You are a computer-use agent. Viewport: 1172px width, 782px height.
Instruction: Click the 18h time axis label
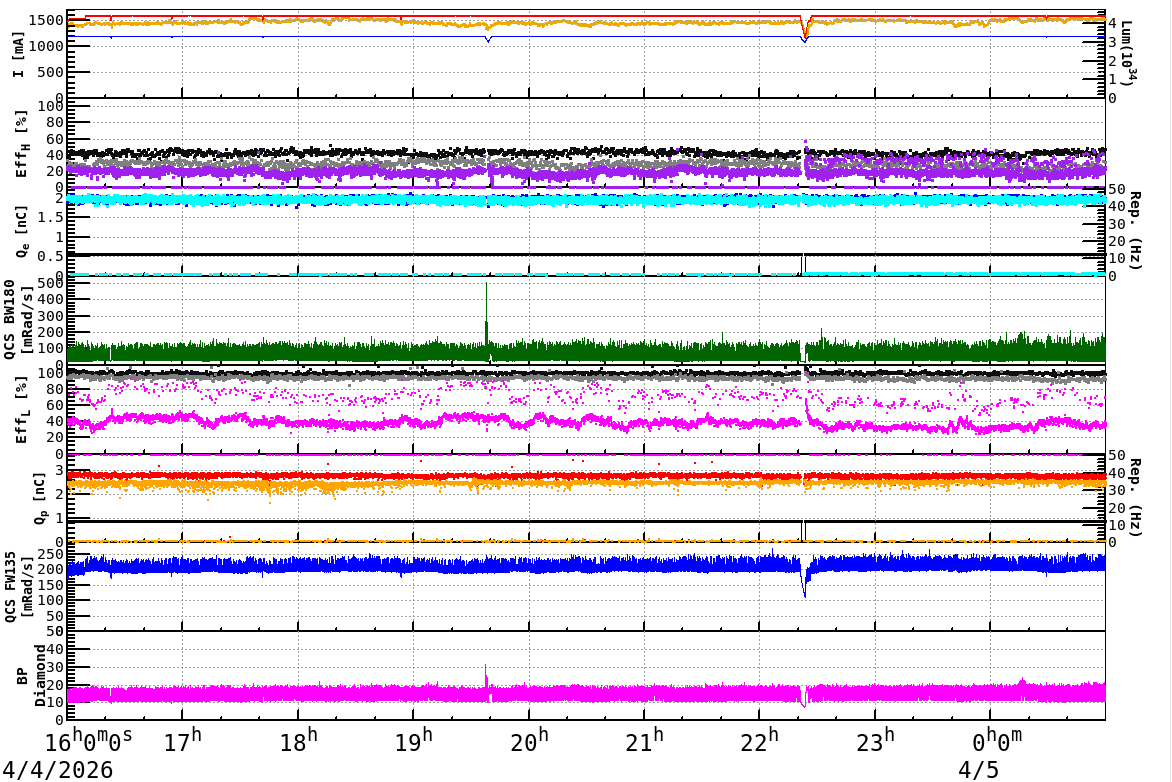pyautogui.click(x=298, y=742)
